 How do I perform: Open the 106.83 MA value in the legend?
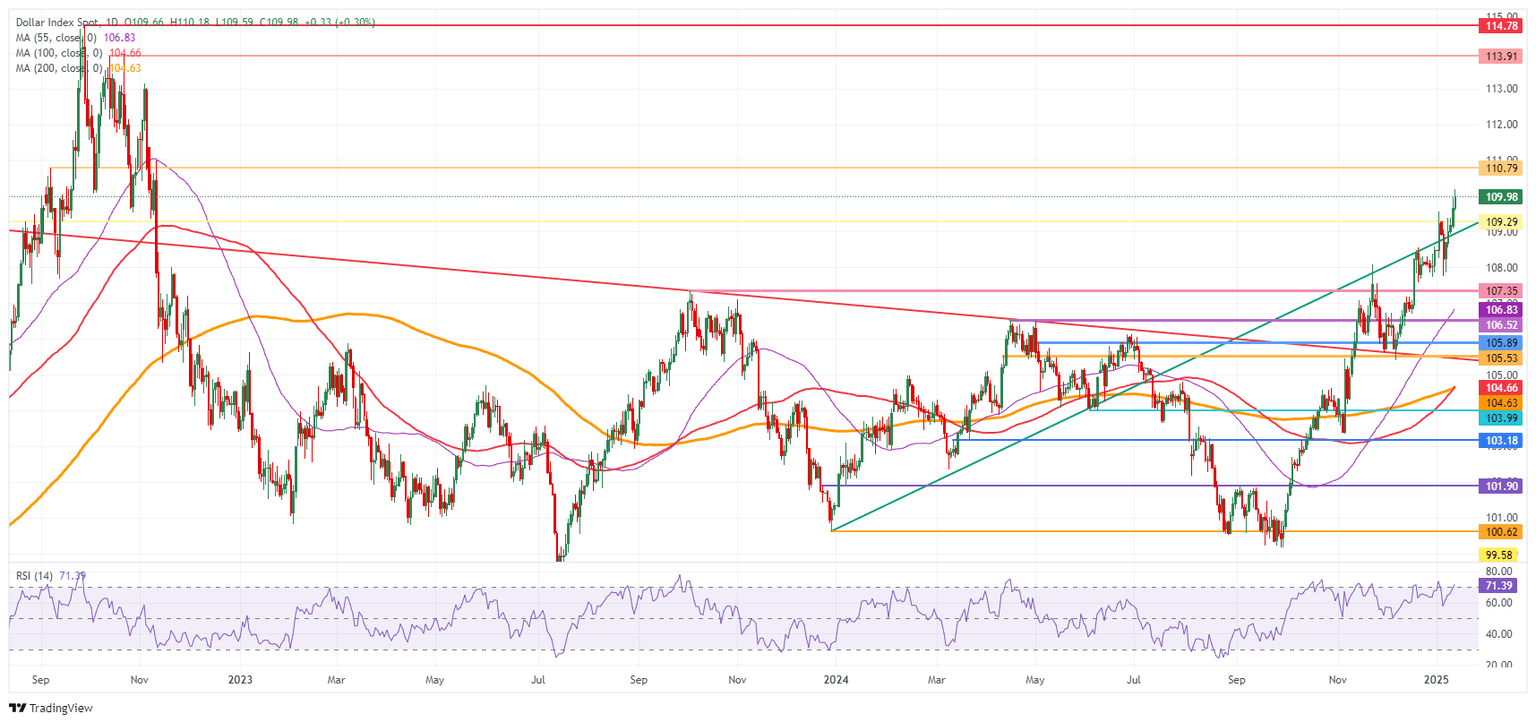pyautogui.click(x=119, y=38)
